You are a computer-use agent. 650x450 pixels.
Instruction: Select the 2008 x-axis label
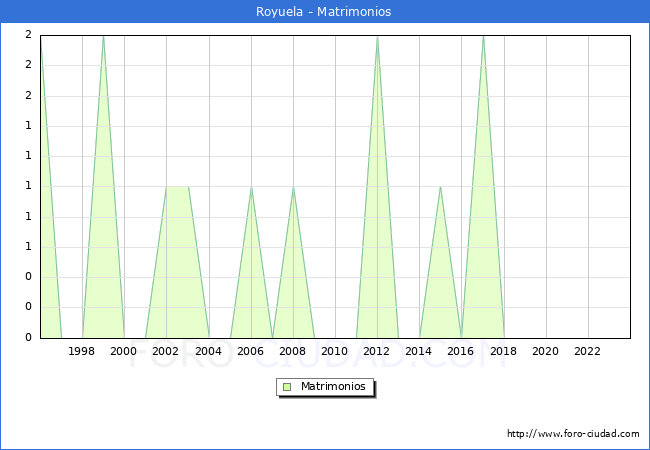[292, 351]
